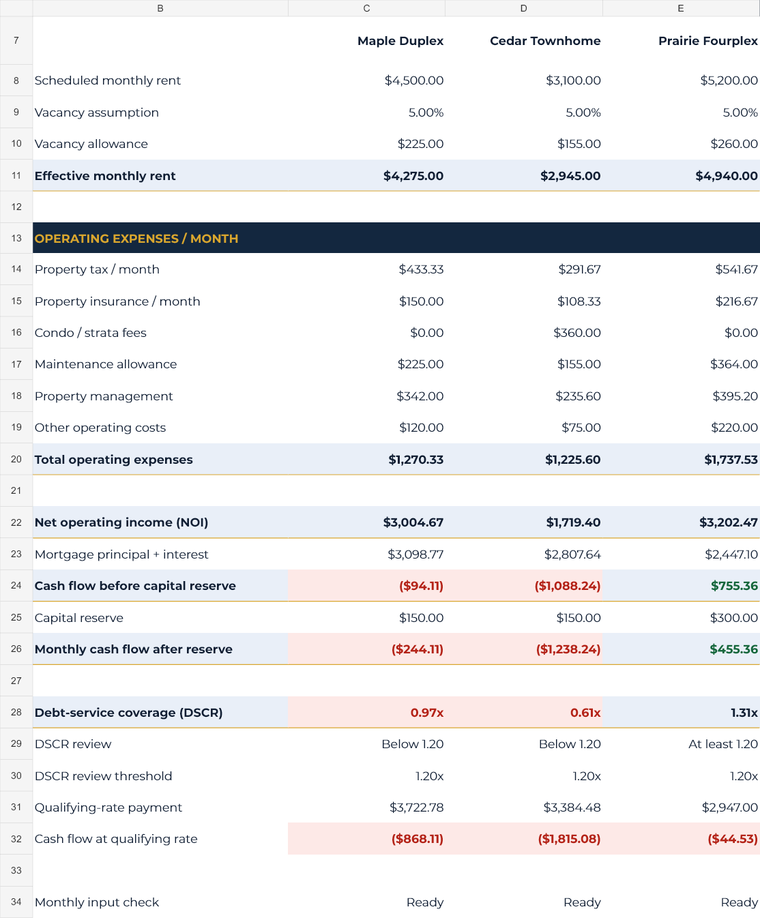Select qualifying-rate cash flow ($44.53)

point(681,839)
